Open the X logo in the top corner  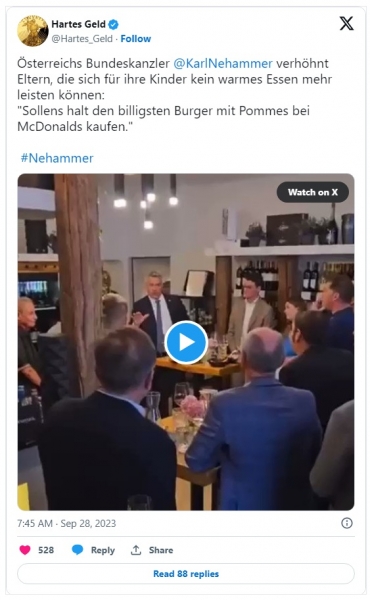(346, 24)
